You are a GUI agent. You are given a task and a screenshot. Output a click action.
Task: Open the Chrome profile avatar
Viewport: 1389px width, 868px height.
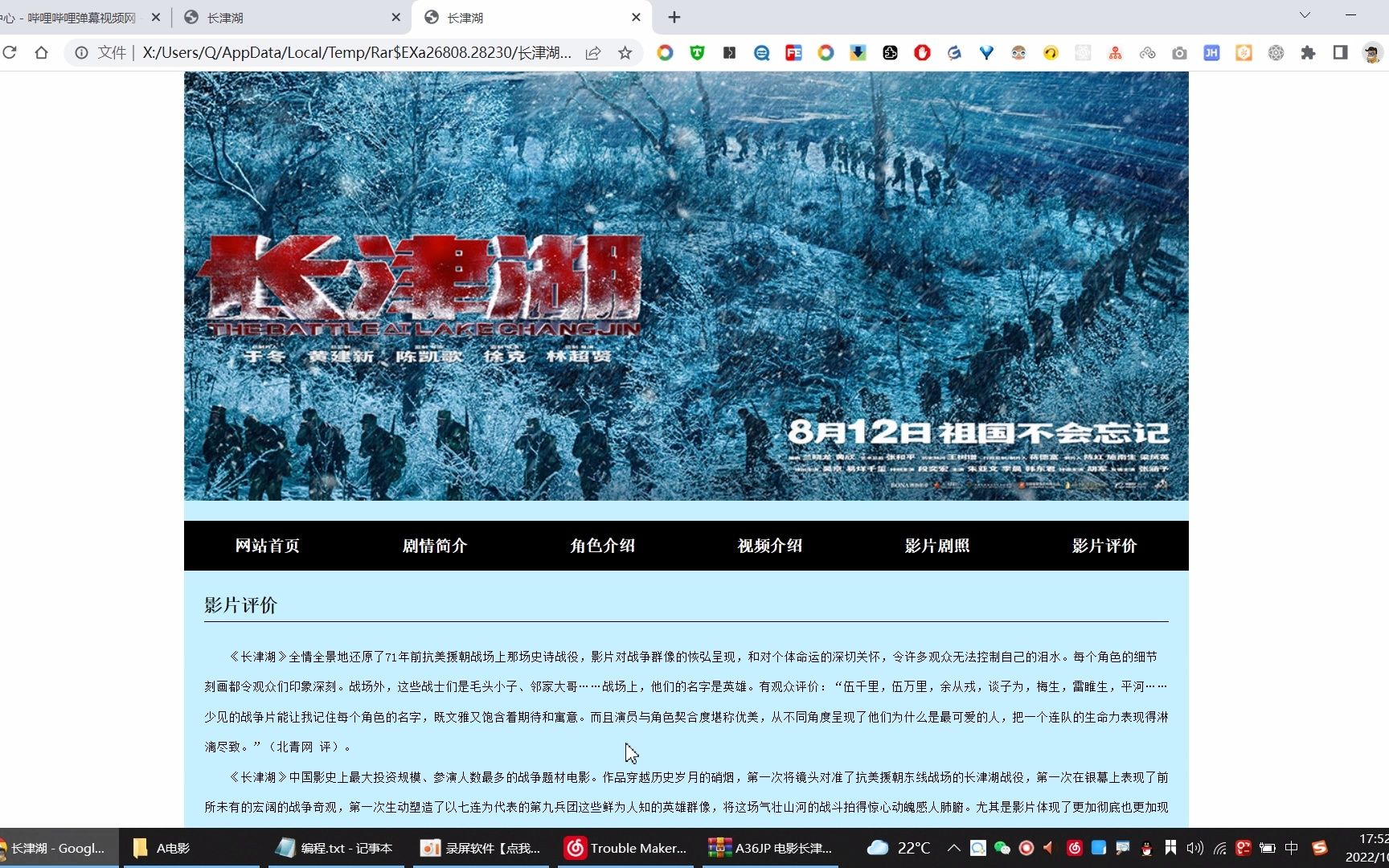click(x=1372, y=53)
